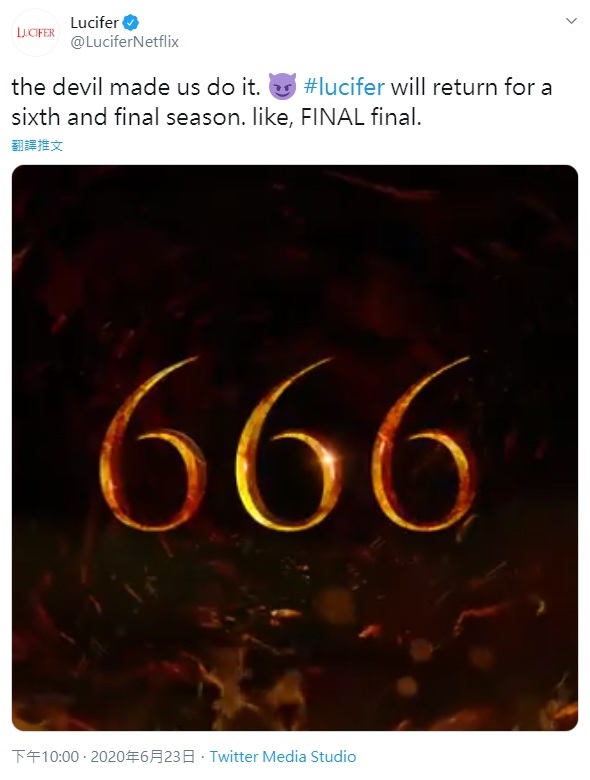The image size is (590, 780).
Task: Select the last golden 6 in the media
Action: [x=424, y=444]
